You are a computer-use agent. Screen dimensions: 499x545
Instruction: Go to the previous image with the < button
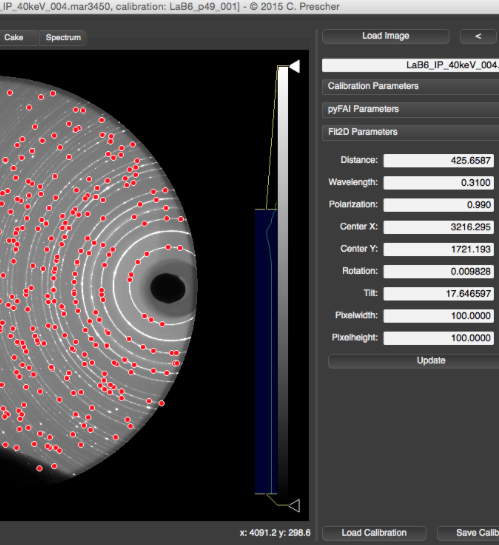[x=478, y=36]
